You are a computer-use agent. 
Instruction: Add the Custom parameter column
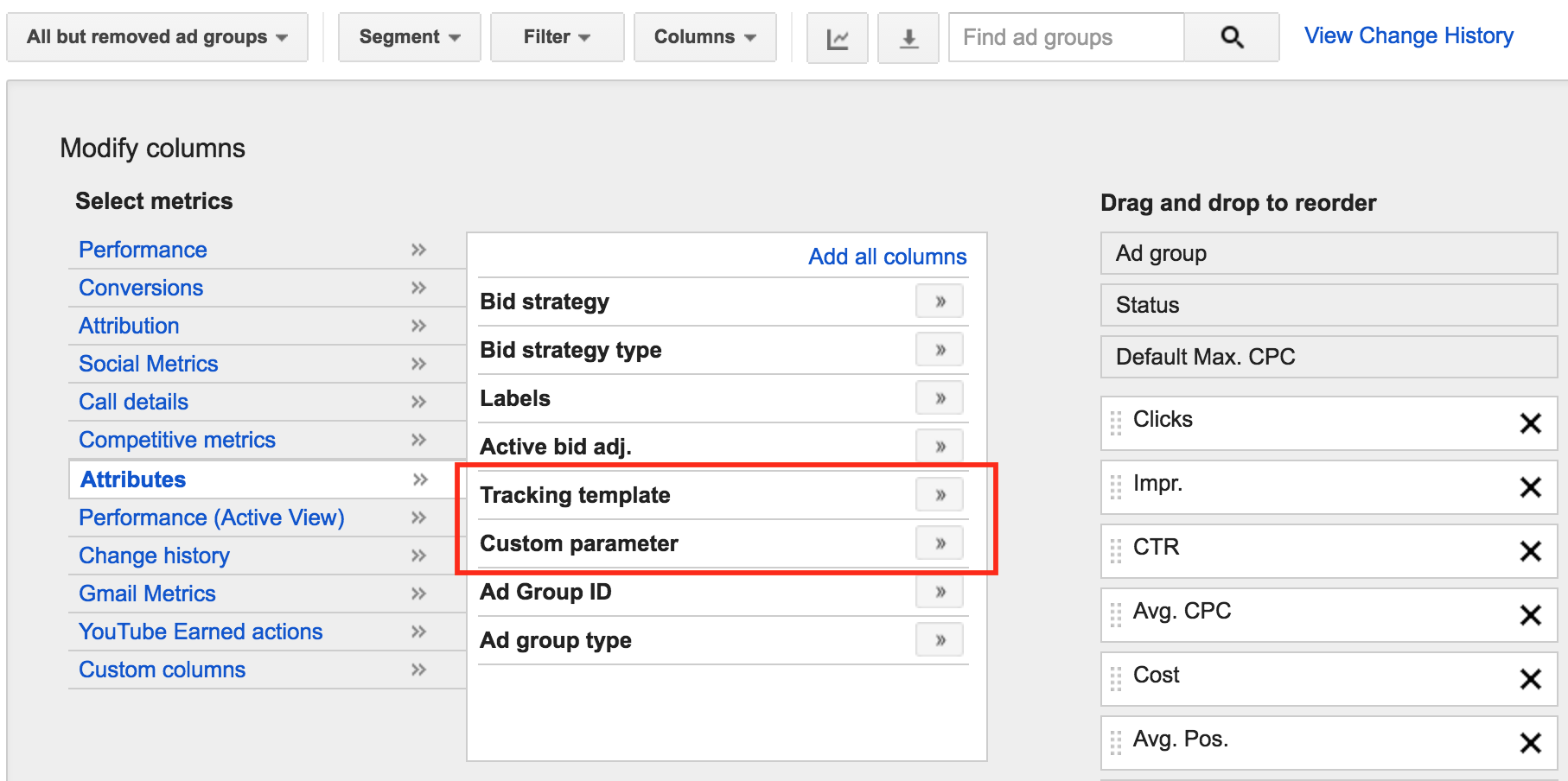click(940, 543)
